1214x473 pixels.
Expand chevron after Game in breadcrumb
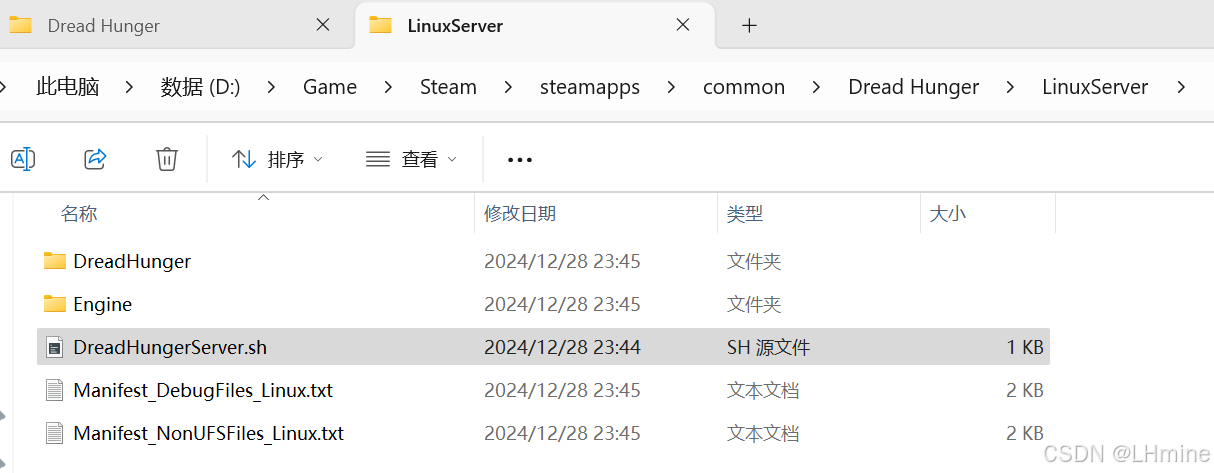pyautogui.click(x=388, y=87)
